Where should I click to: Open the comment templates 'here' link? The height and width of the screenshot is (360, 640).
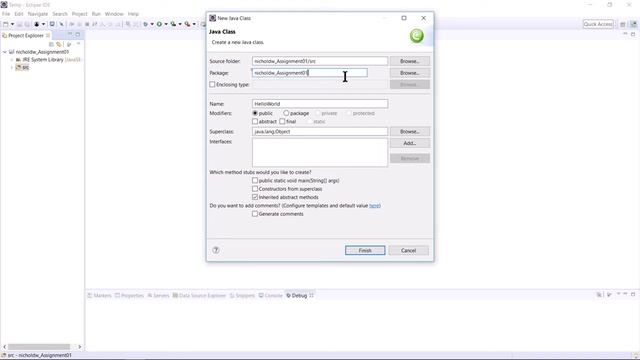tap(374, 206)
